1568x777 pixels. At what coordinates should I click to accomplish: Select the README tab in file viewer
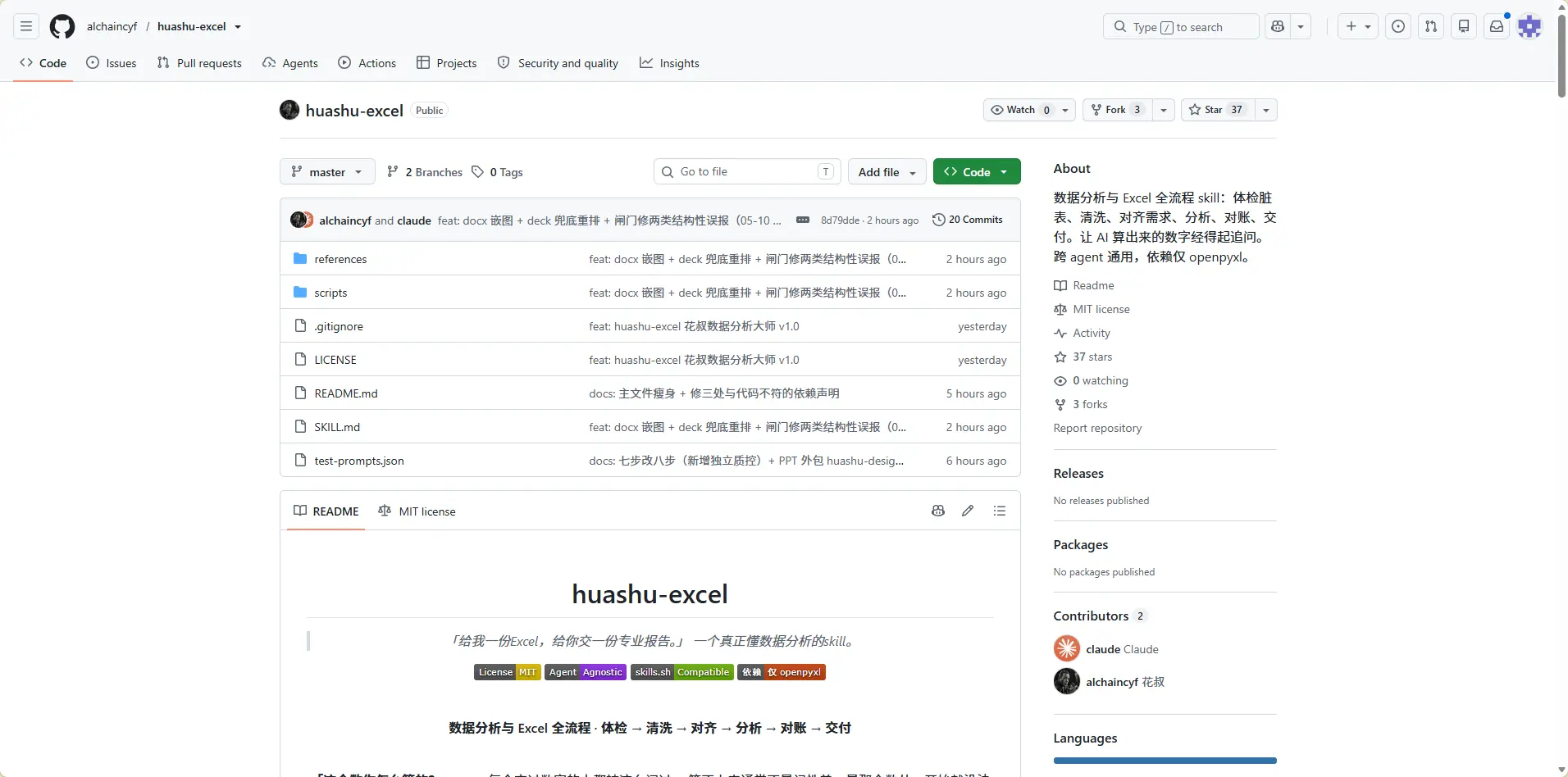(326, 511)
